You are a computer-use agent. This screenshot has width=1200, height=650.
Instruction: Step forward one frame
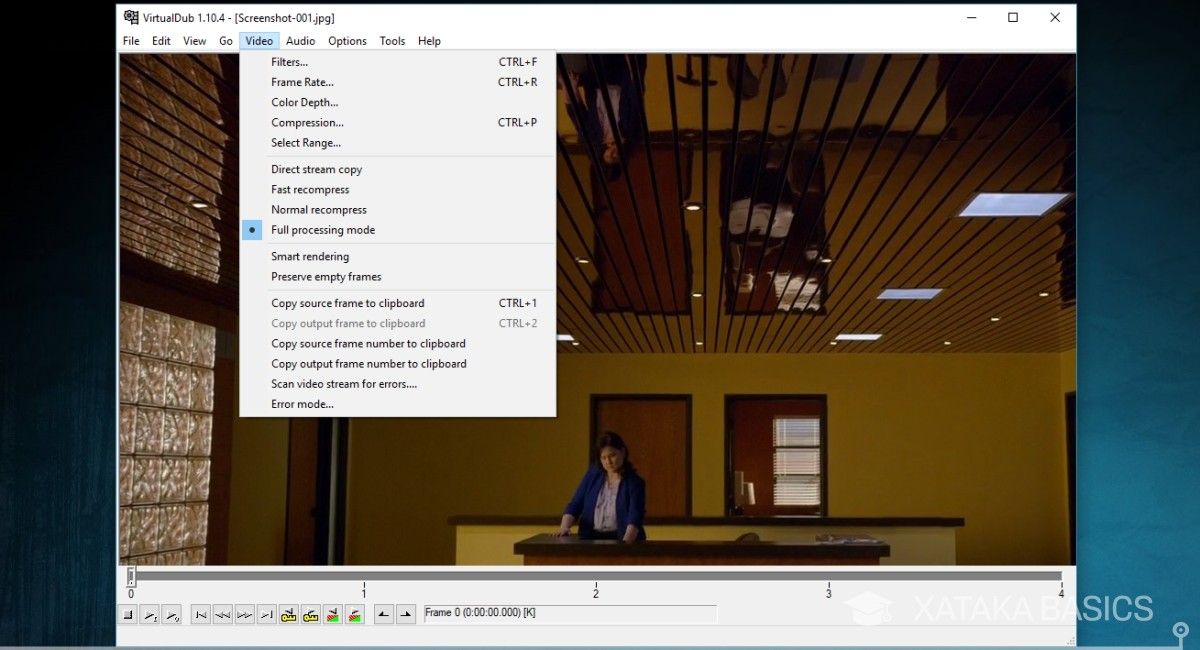245,614
